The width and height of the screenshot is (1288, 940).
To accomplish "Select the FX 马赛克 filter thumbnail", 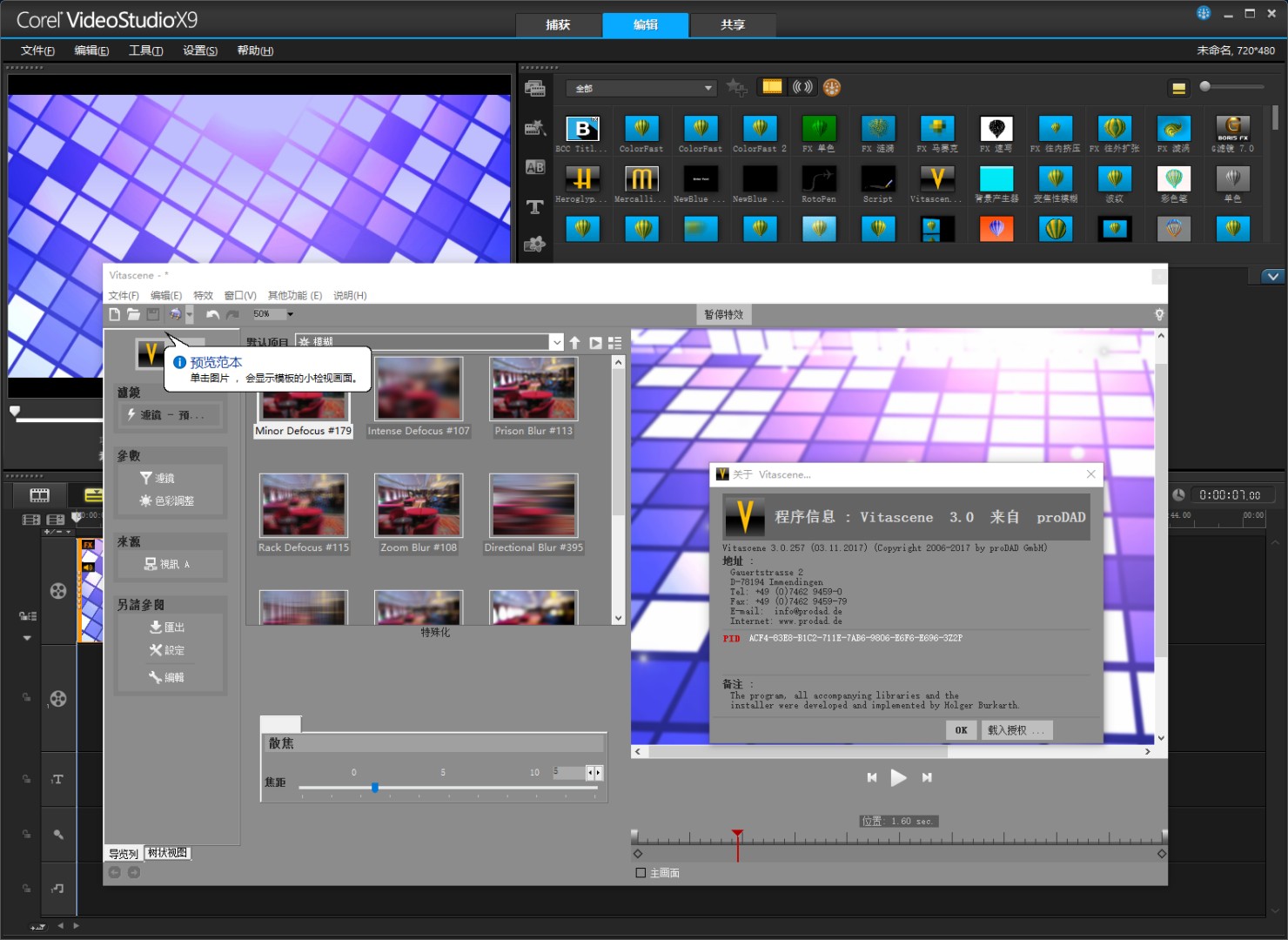I will (x=937, y=129).
